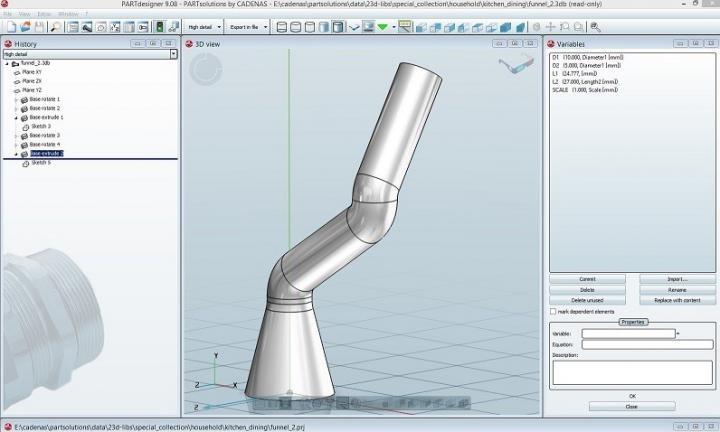Screen dimensions: 720x432
Task: Click the Close button in Properties section
Action: tap(632, 407)
